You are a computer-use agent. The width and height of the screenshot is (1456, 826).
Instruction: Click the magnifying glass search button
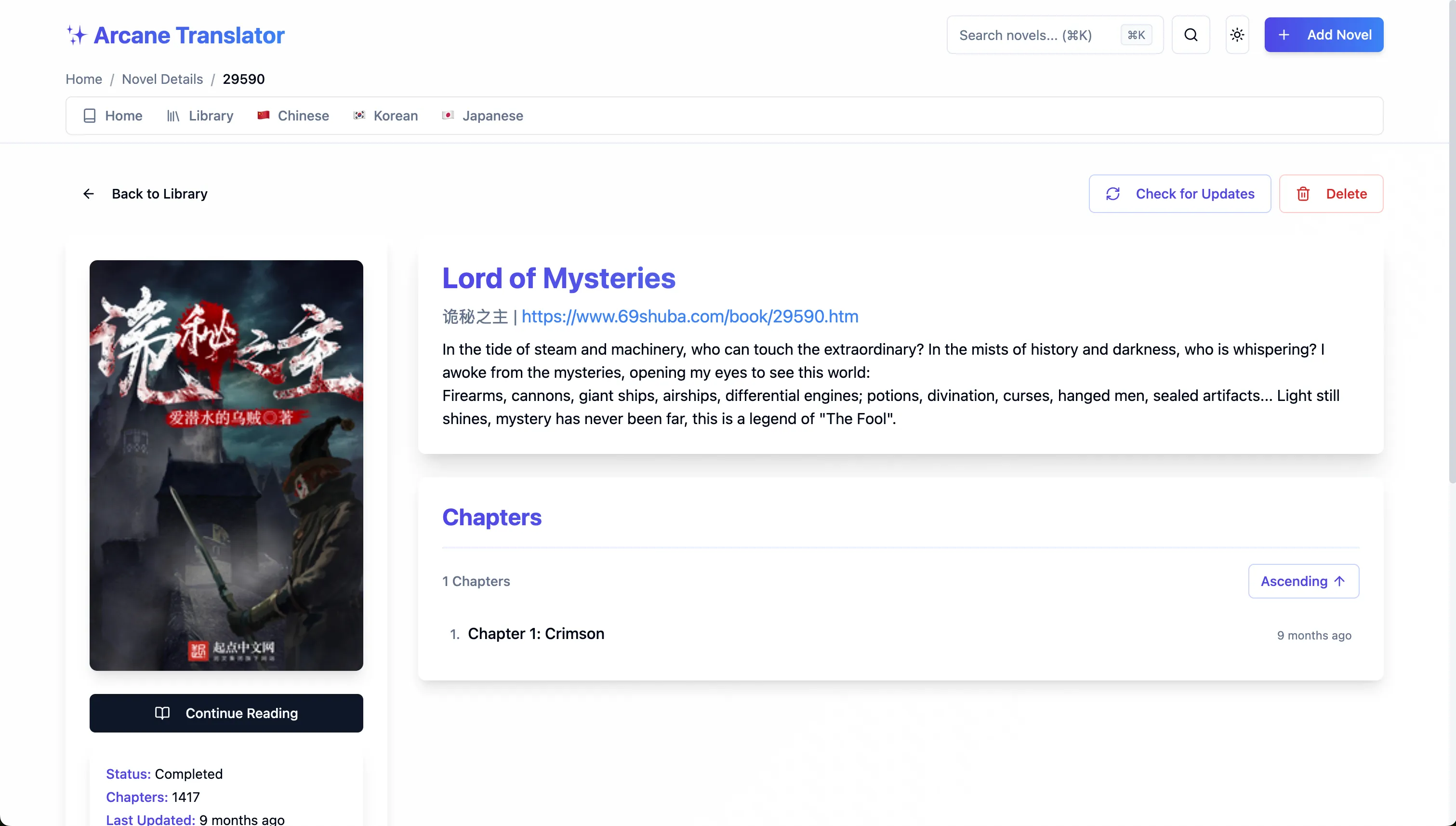pyautogui.click(x=1191, y=35)
